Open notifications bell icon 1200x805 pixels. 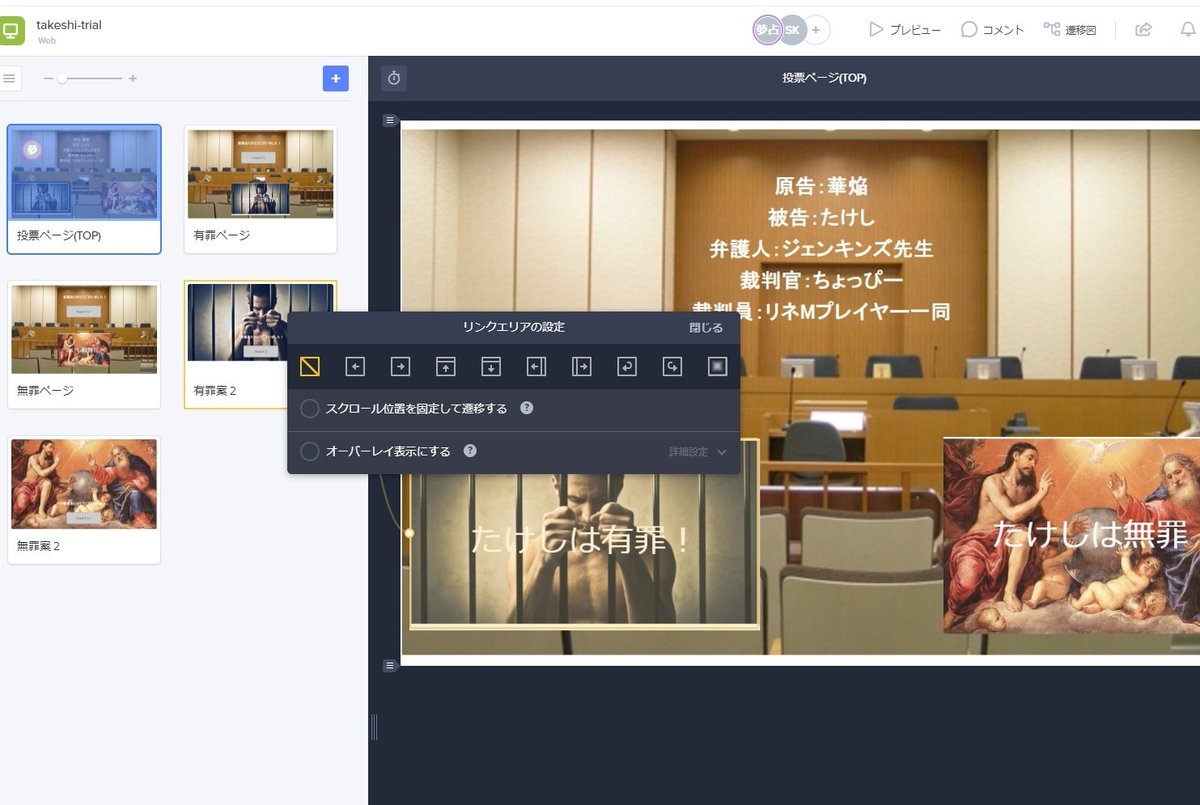[x=1188, y=30]
